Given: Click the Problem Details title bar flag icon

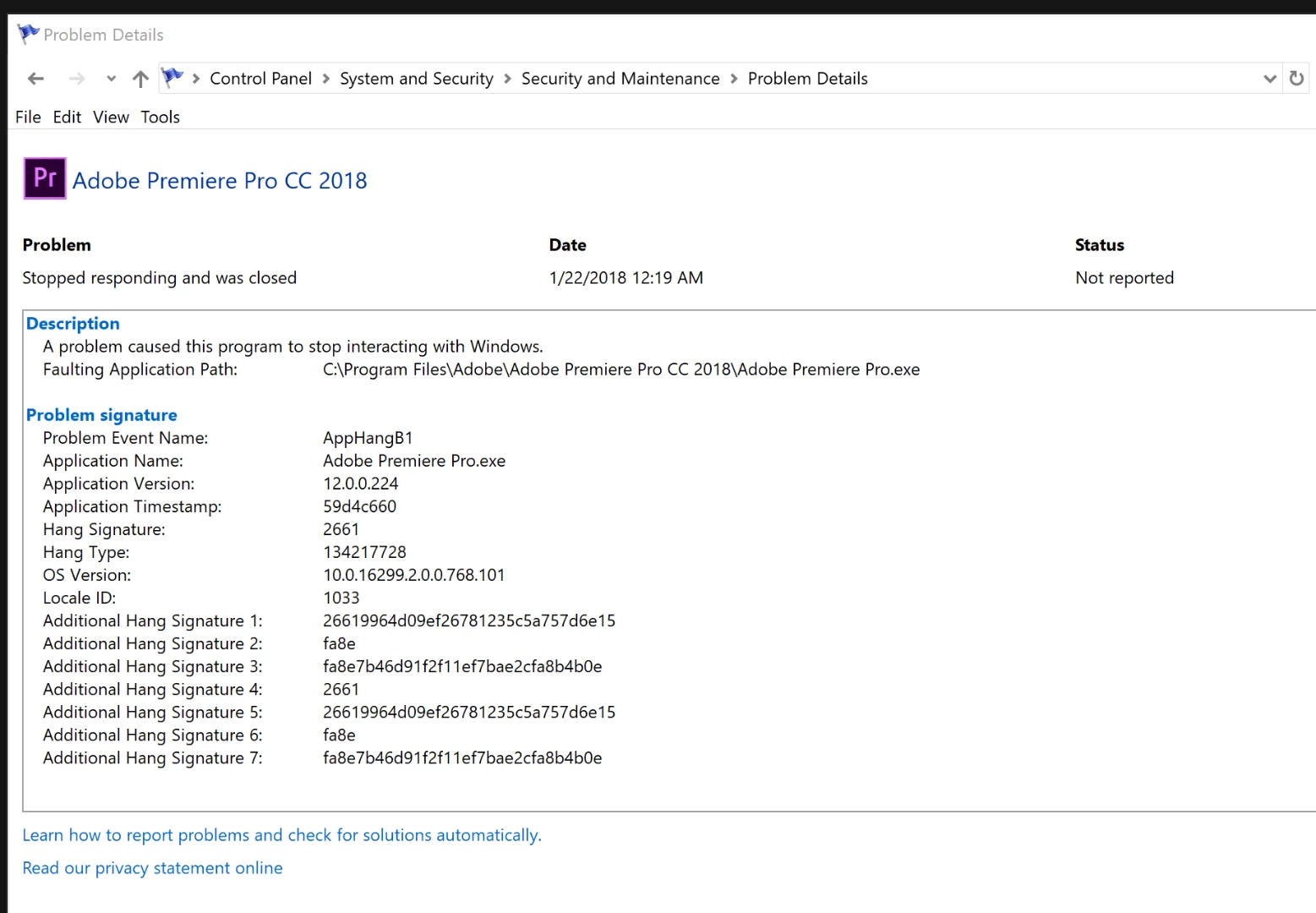Looking at the screenshot, I should pos(28,34).
